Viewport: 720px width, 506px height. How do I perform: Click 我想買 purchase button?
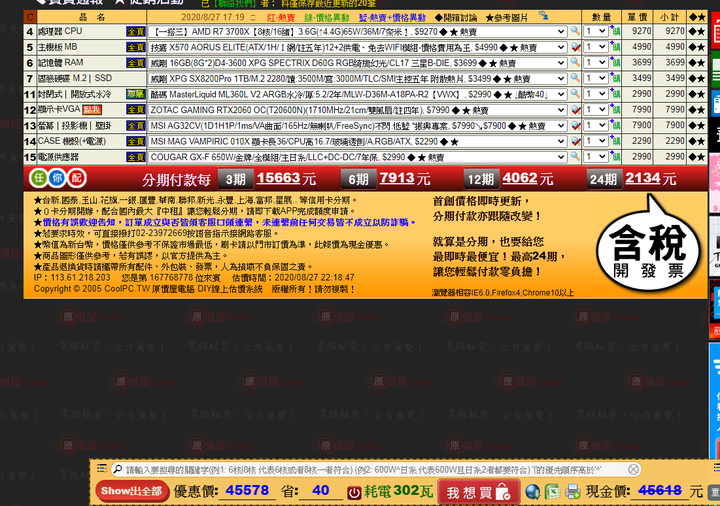click(479, 492)
